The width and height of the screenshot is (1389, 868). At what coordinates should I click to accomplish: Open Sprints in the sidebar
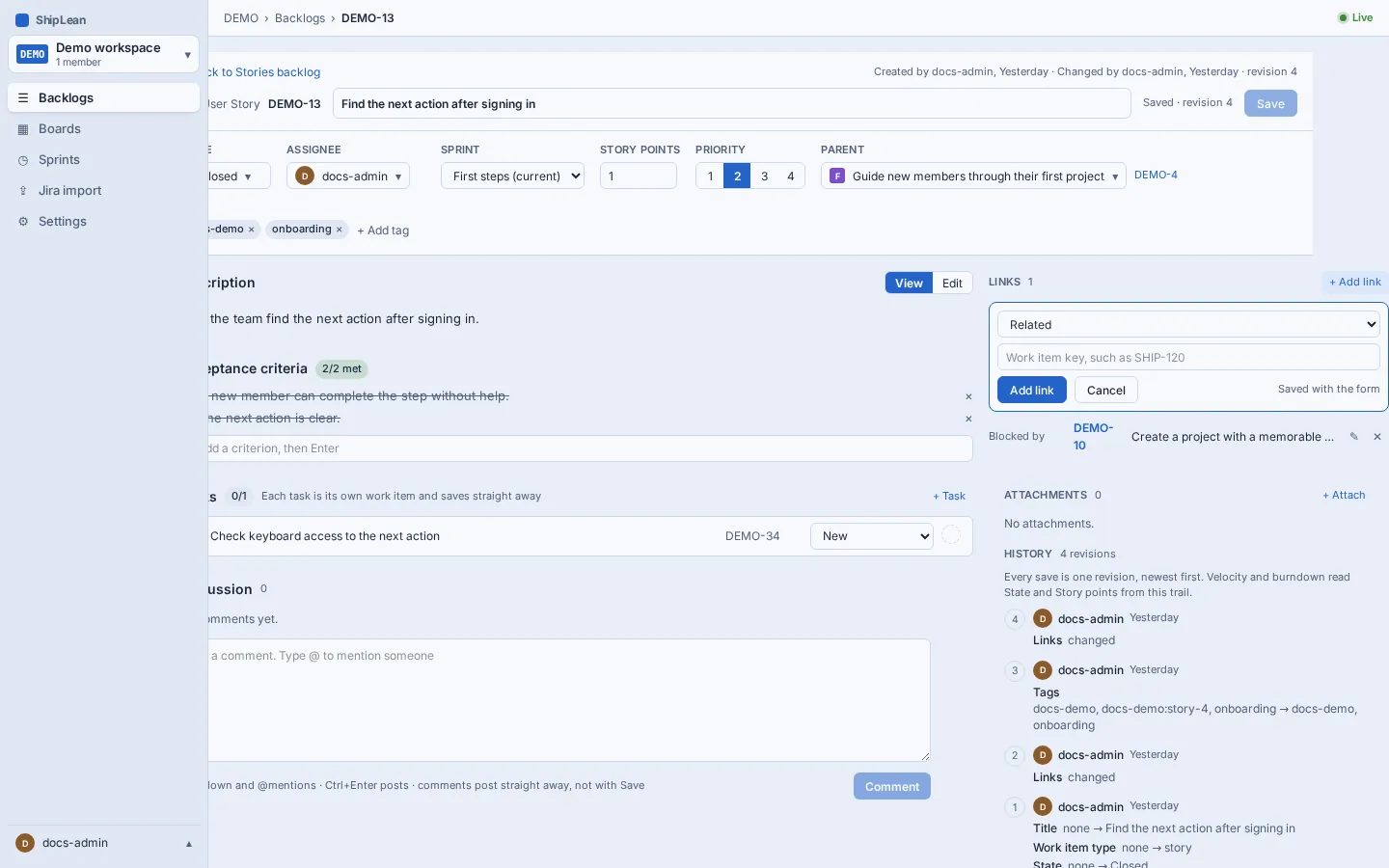(x=103, y=160)
